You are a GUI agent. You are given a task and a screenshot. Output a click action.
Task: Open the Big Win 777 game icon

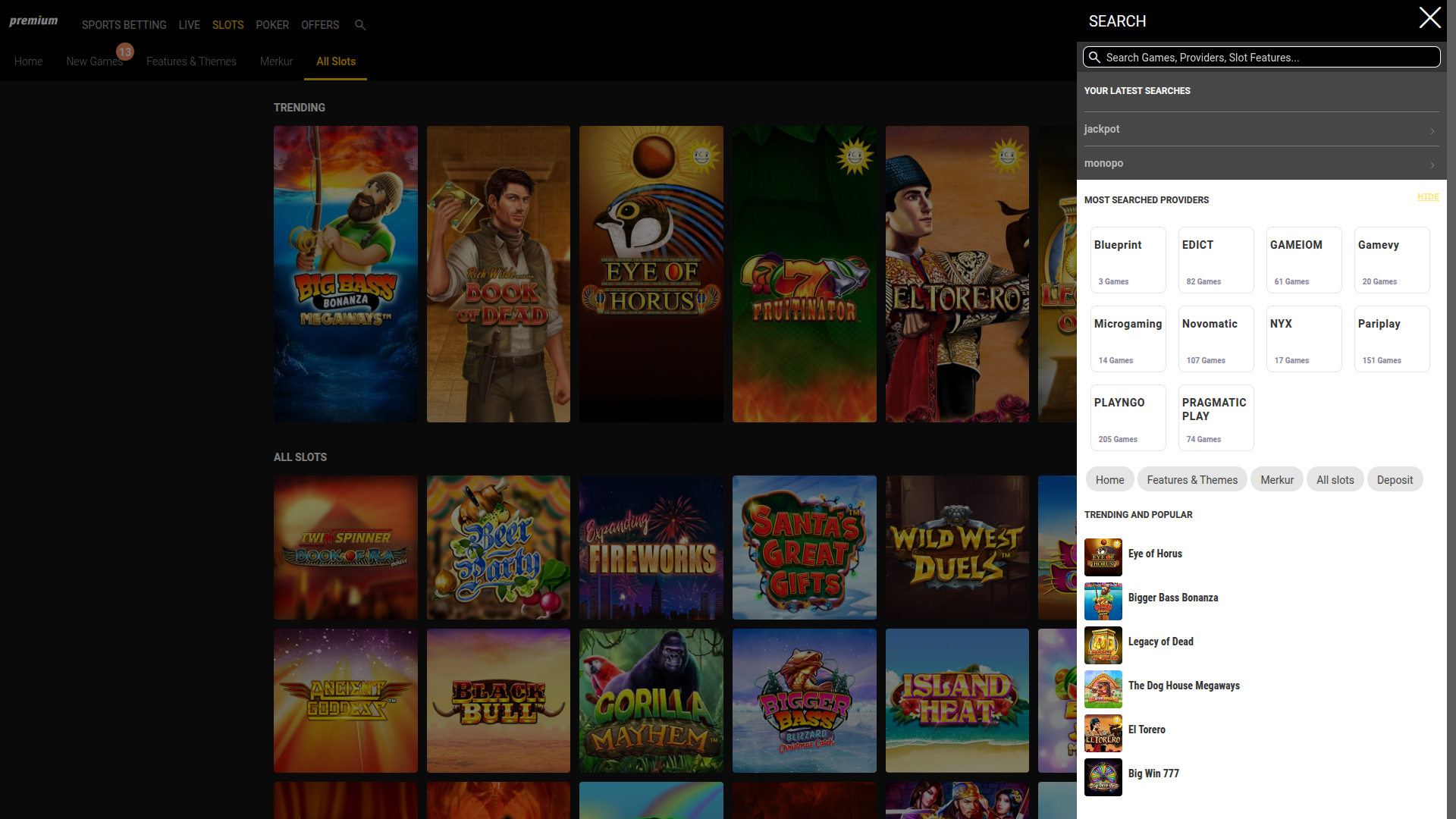(1103, 777)
